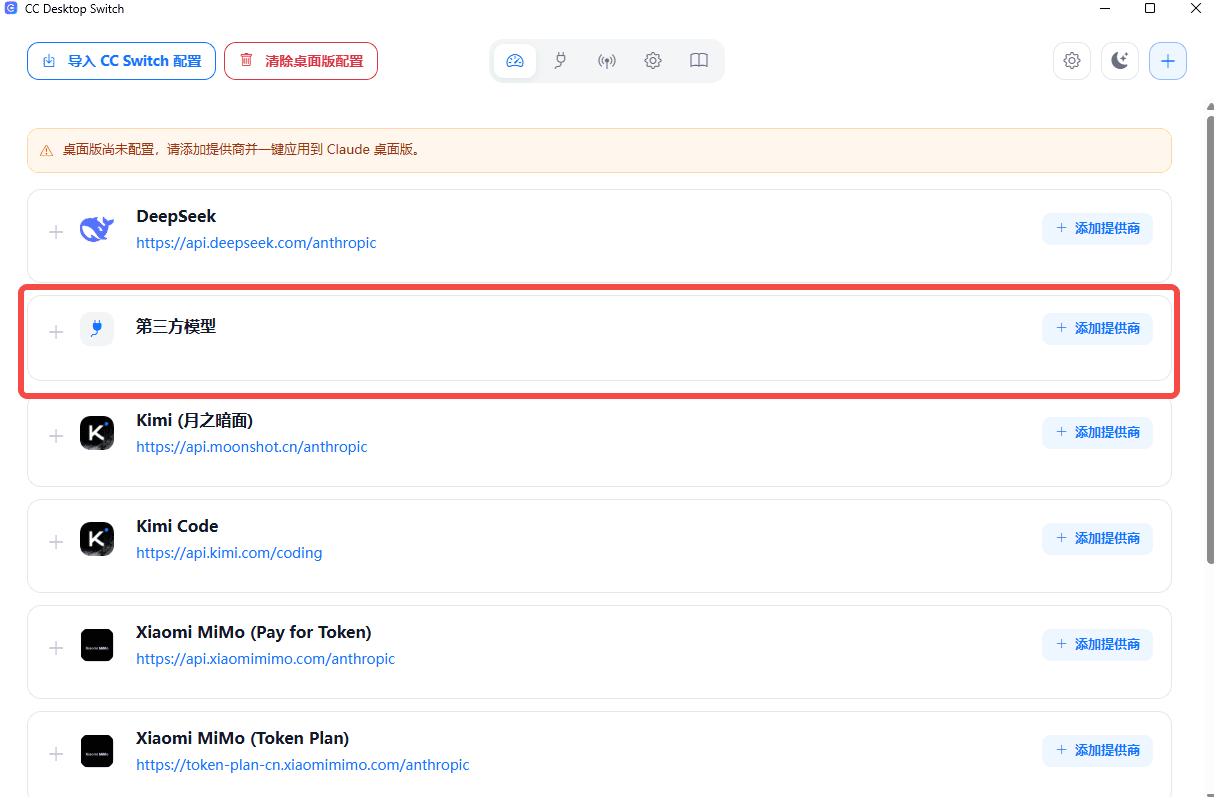
Task: Click 添加提供商 for Xiaomi MiMo (Pay for Token)
Action: 1097,644
